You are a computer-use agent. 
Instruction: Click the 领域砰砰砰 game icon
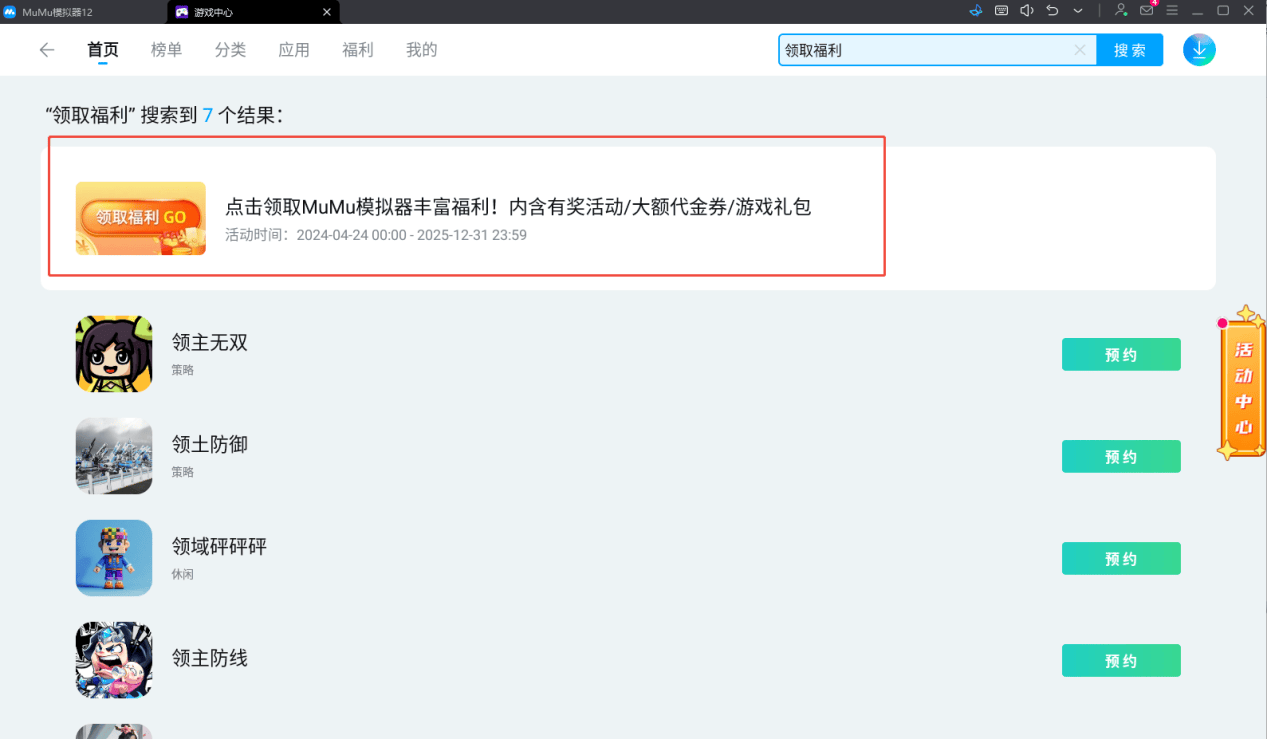(114, 558)
